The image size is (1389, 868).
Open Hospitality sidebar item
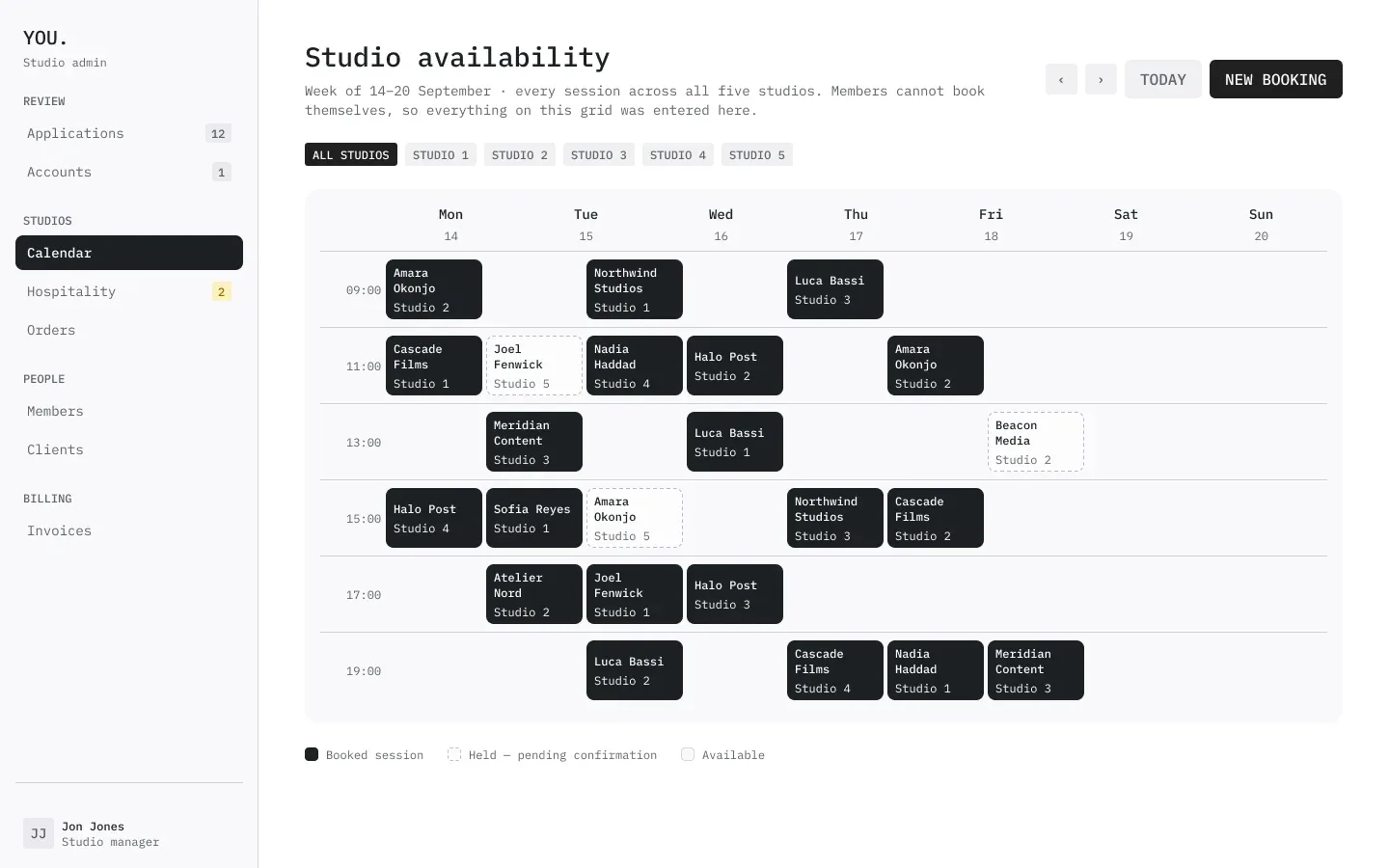[129, 291]
